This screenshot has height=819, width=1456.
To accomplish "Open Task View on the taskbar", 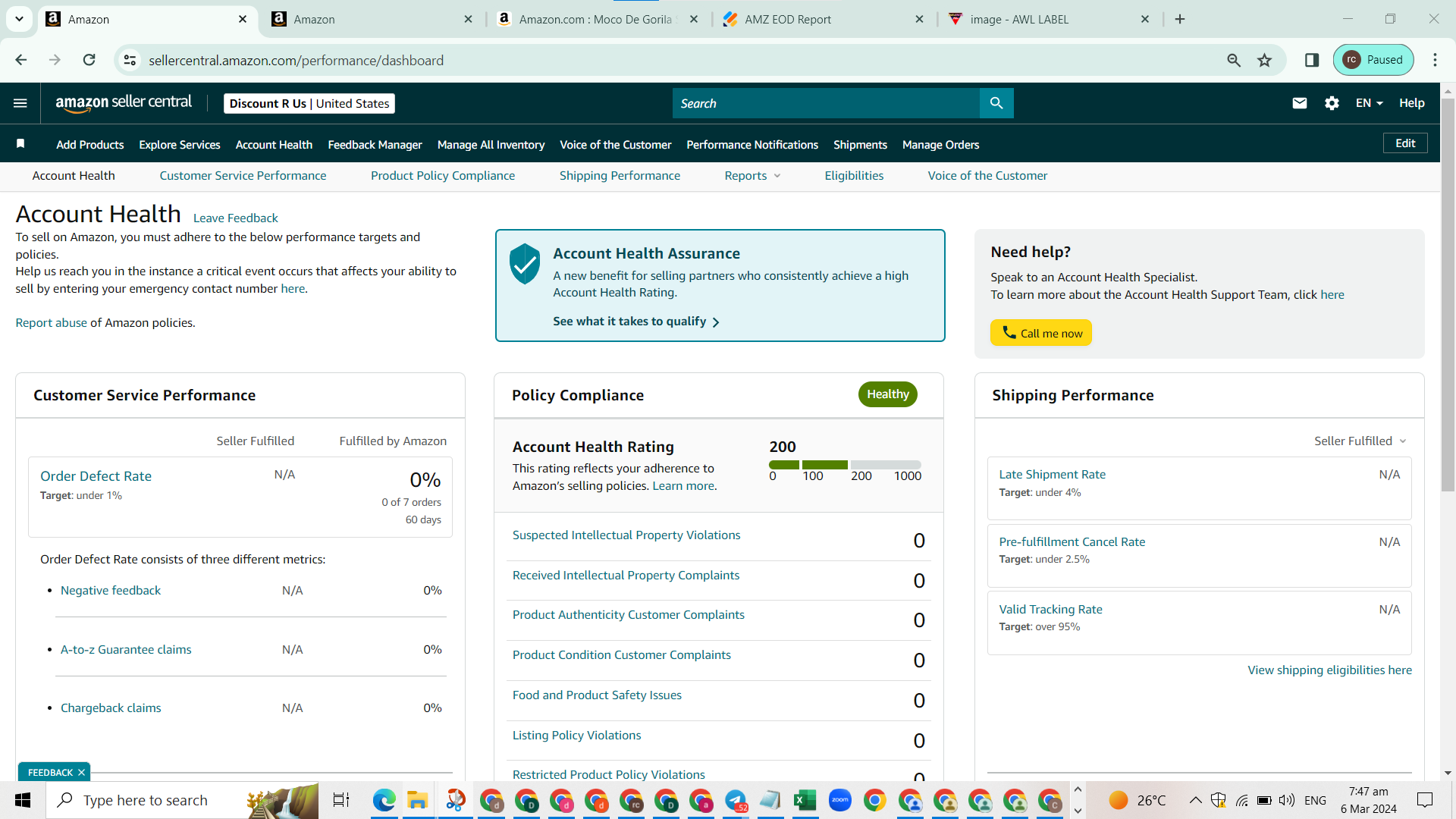I will [x=341, y=800].
